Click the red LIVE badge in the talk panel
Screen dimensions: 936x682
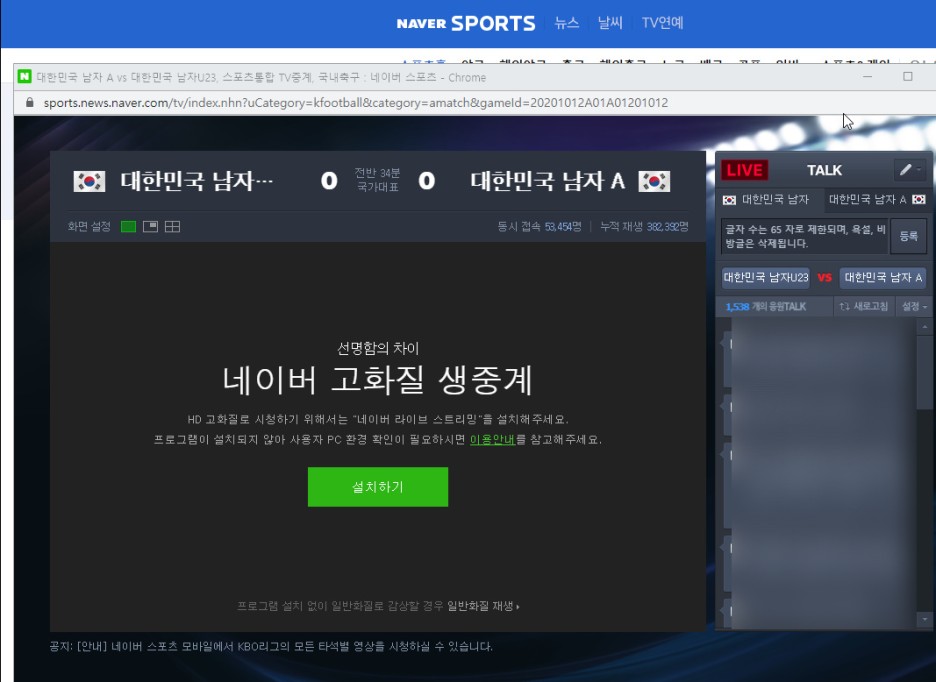point(744,170)
